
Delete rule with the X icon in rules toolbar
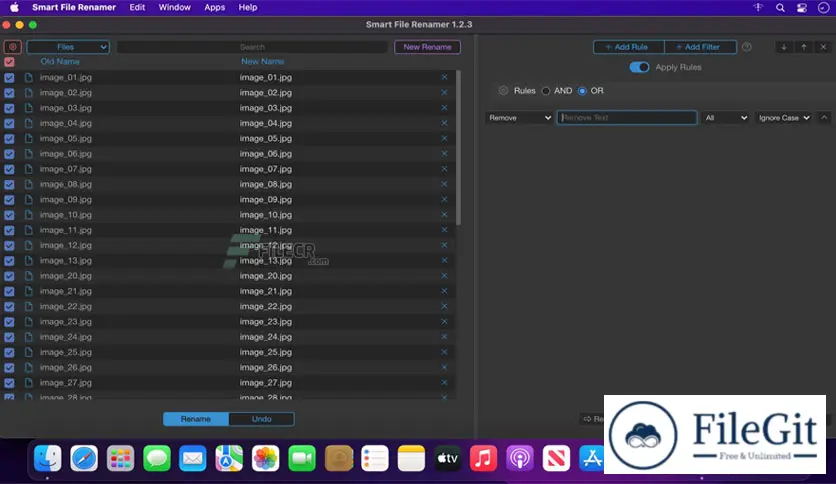point(823,47)
